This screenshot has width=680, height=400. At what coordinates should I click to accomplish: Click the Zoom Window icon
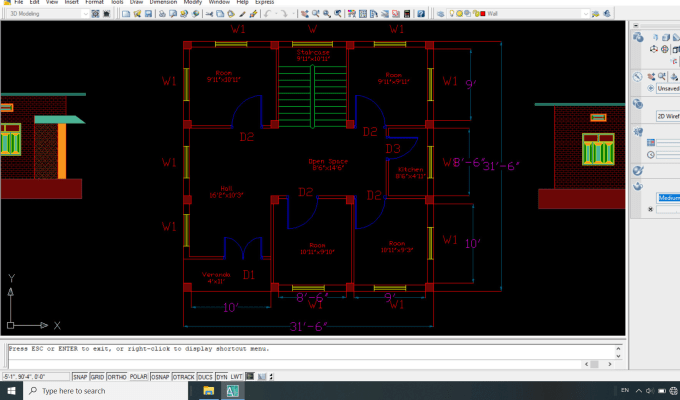click(x=327, y=14)
